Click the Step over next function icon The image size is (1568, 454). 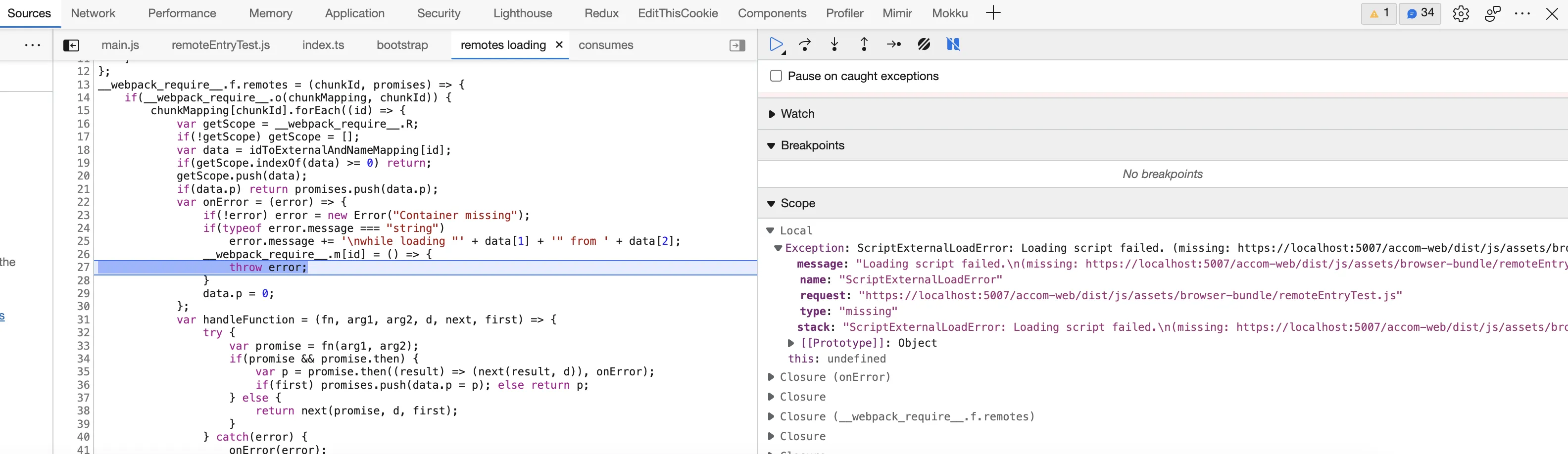click(x=805, y=45)
